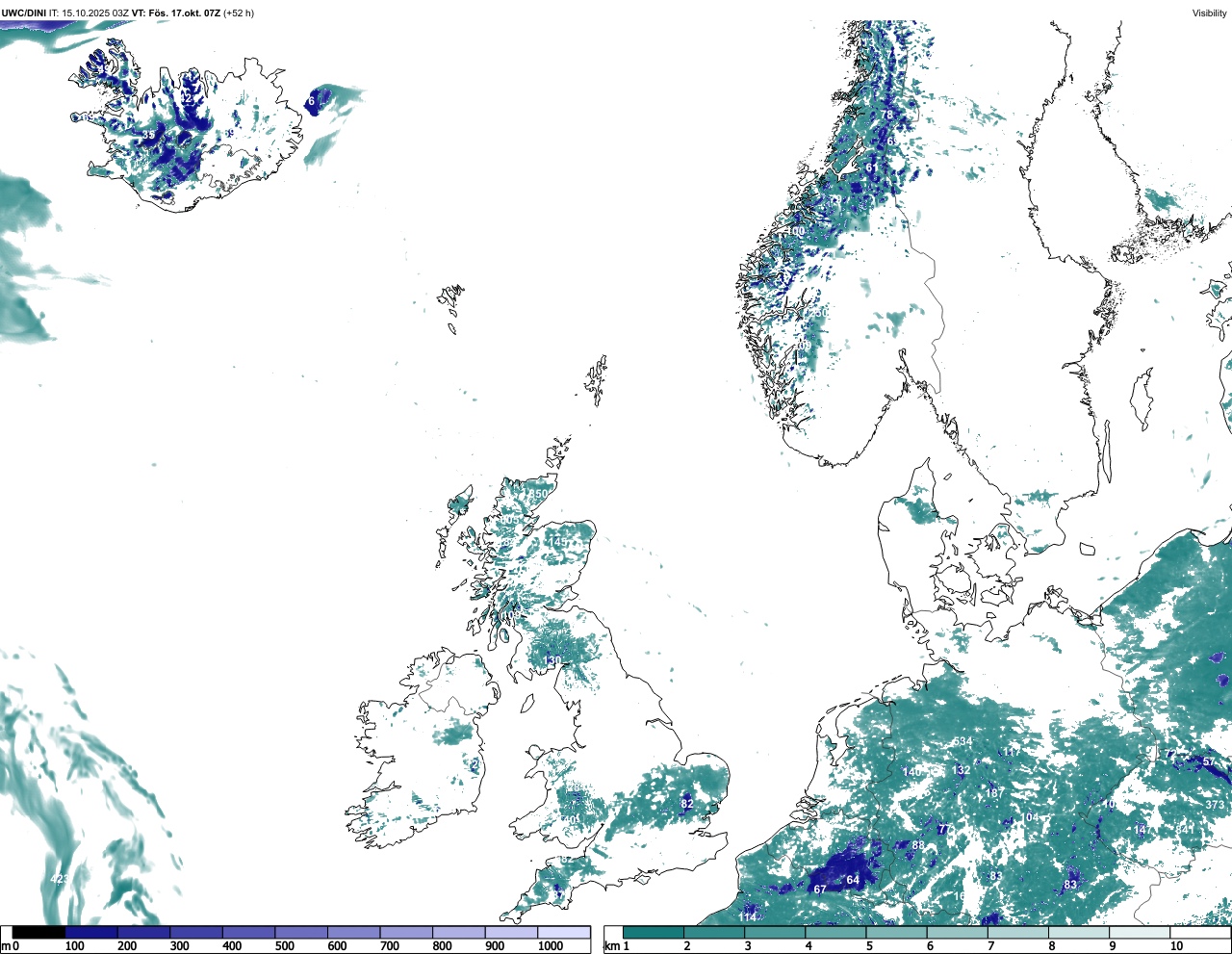Click the '88' value east of Belgium
Screen dimensions: 1232x954
[x=918, y=846]
